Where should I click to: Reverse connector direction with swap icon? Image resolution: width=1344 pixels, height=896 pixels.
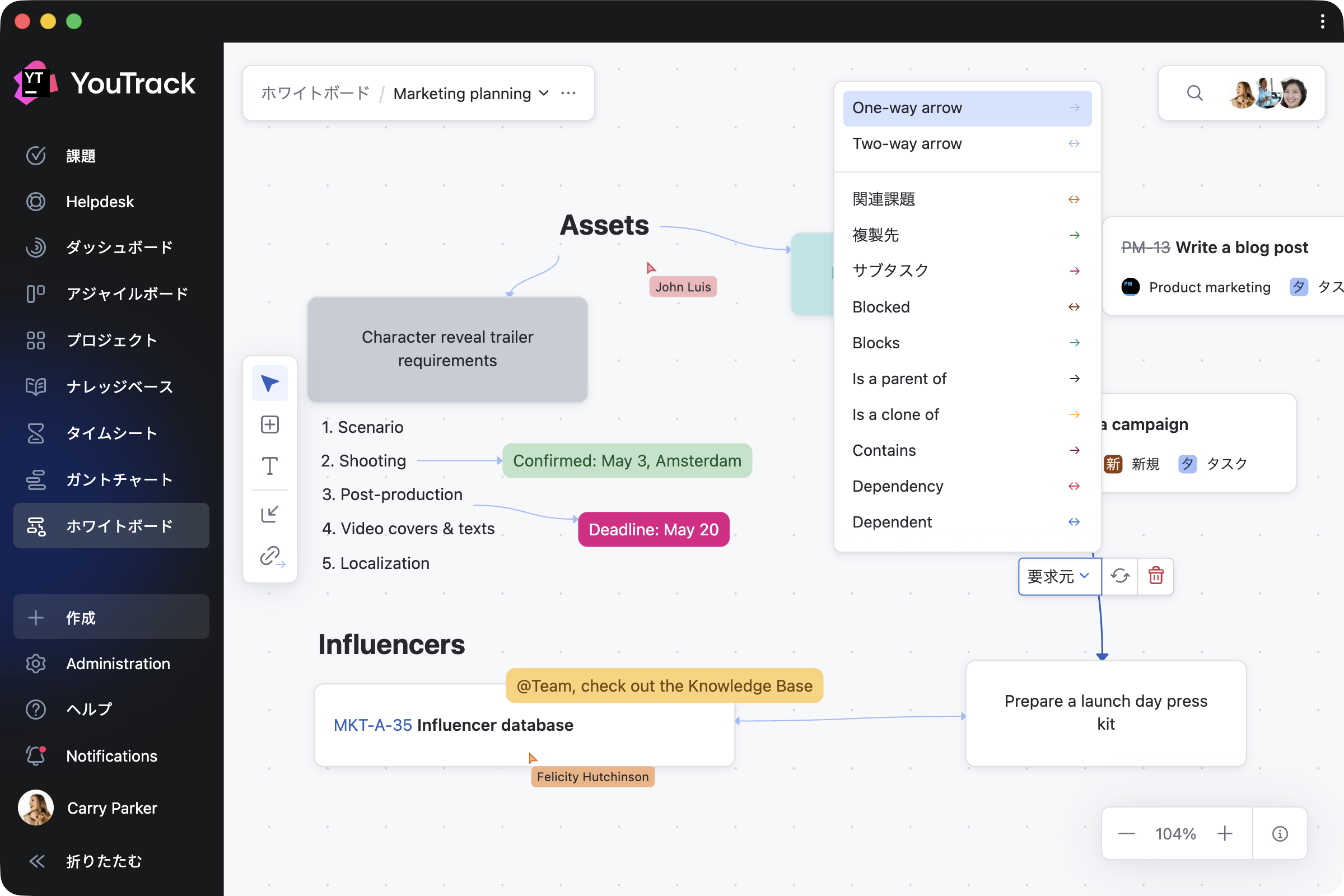coord(1119,576)
